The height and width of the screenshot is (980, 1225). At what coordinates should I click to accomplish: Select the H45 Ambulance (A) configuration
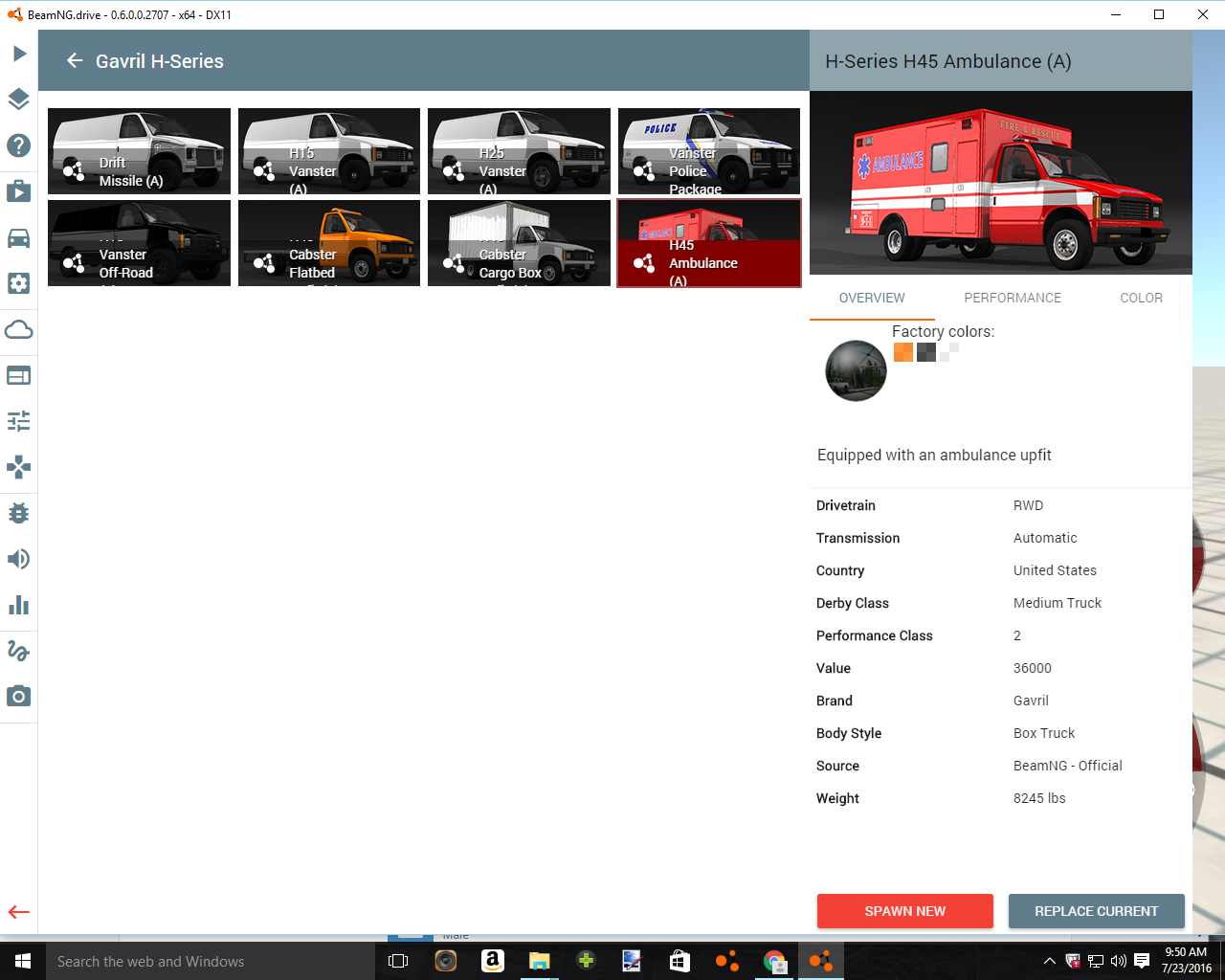click(709, 243)
